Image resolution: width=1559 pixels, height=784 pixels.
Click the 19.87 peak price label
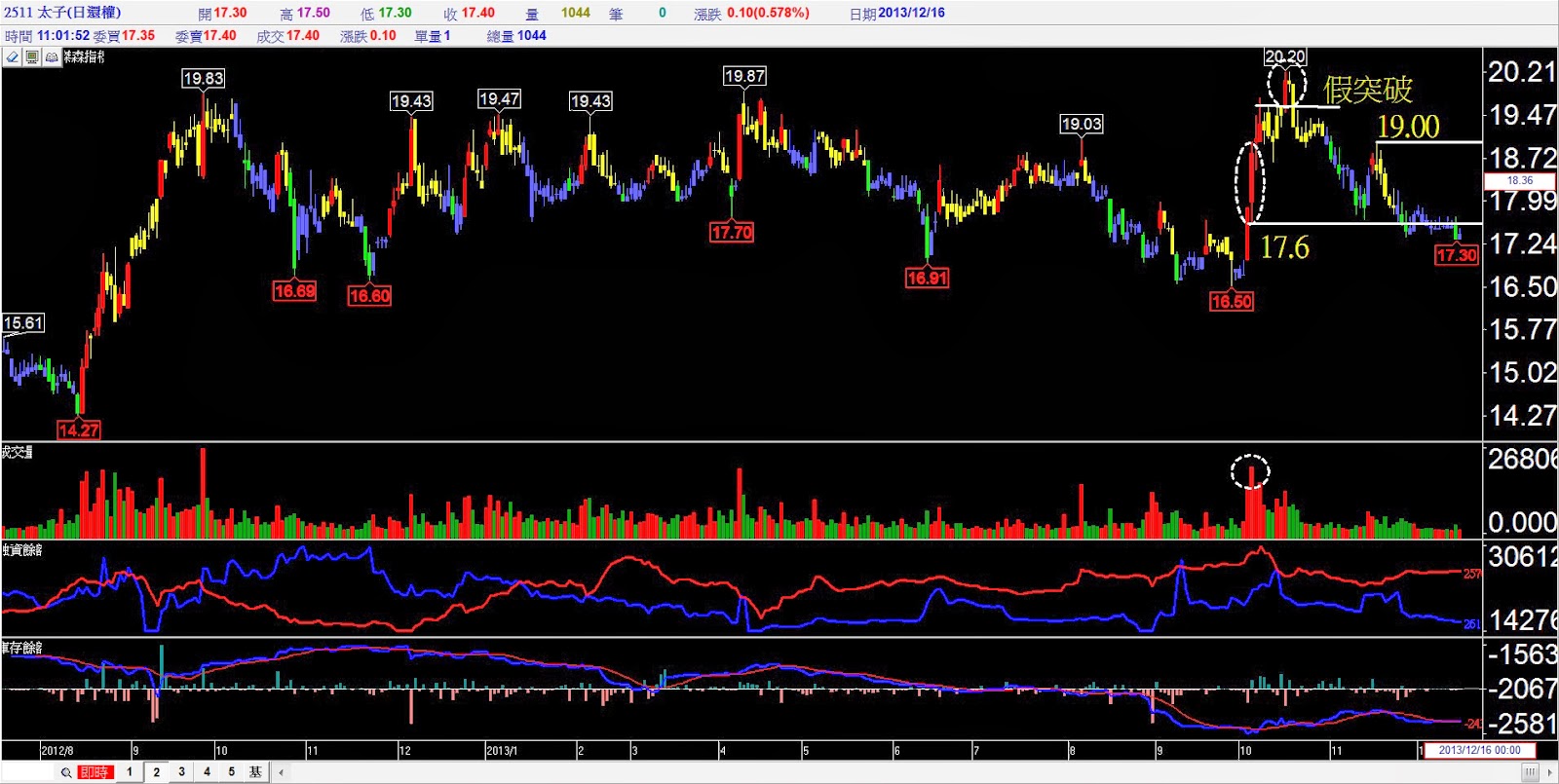point(744,76)
